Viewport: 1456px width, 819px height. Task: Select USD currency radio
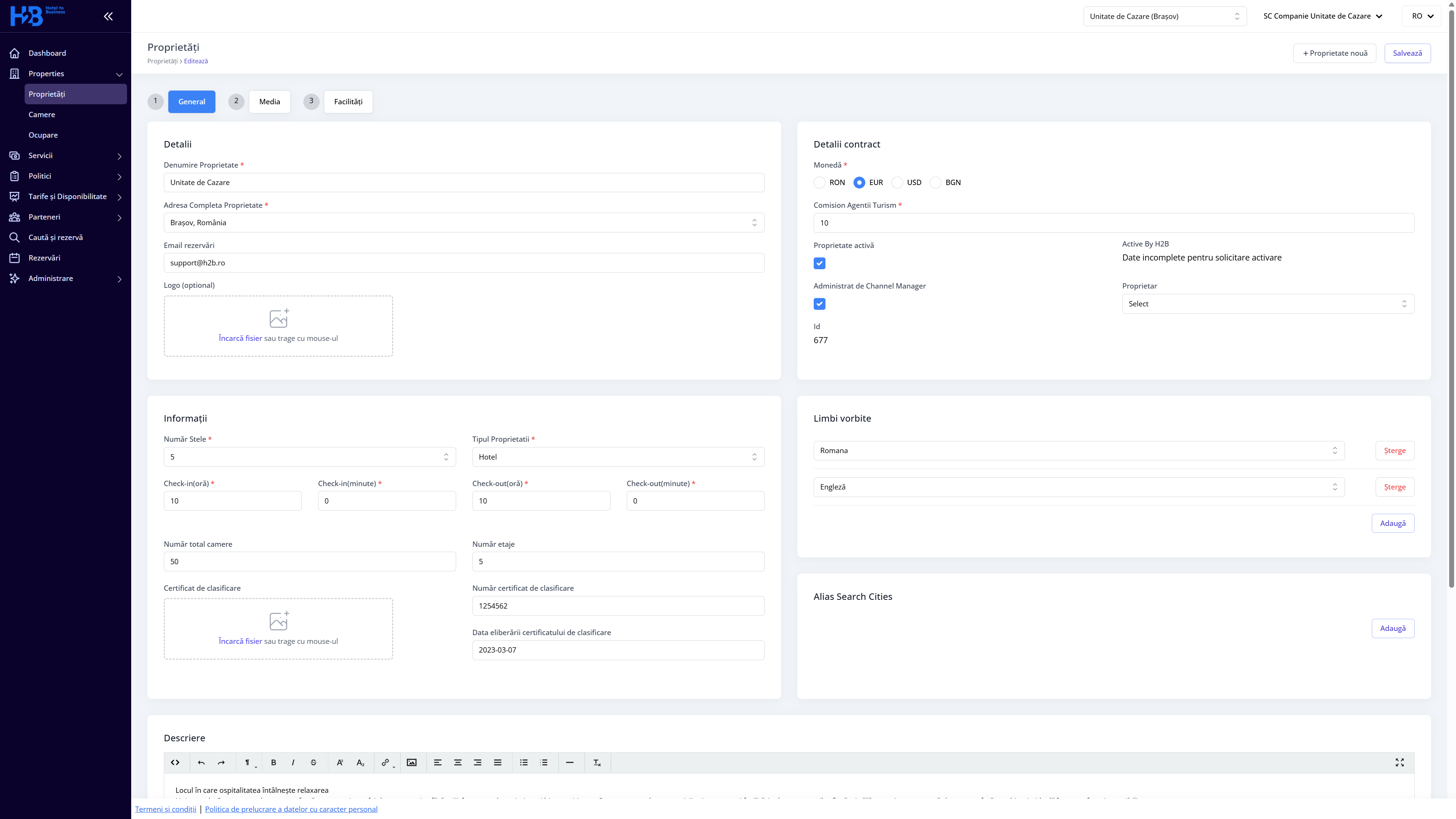point(897,182)
